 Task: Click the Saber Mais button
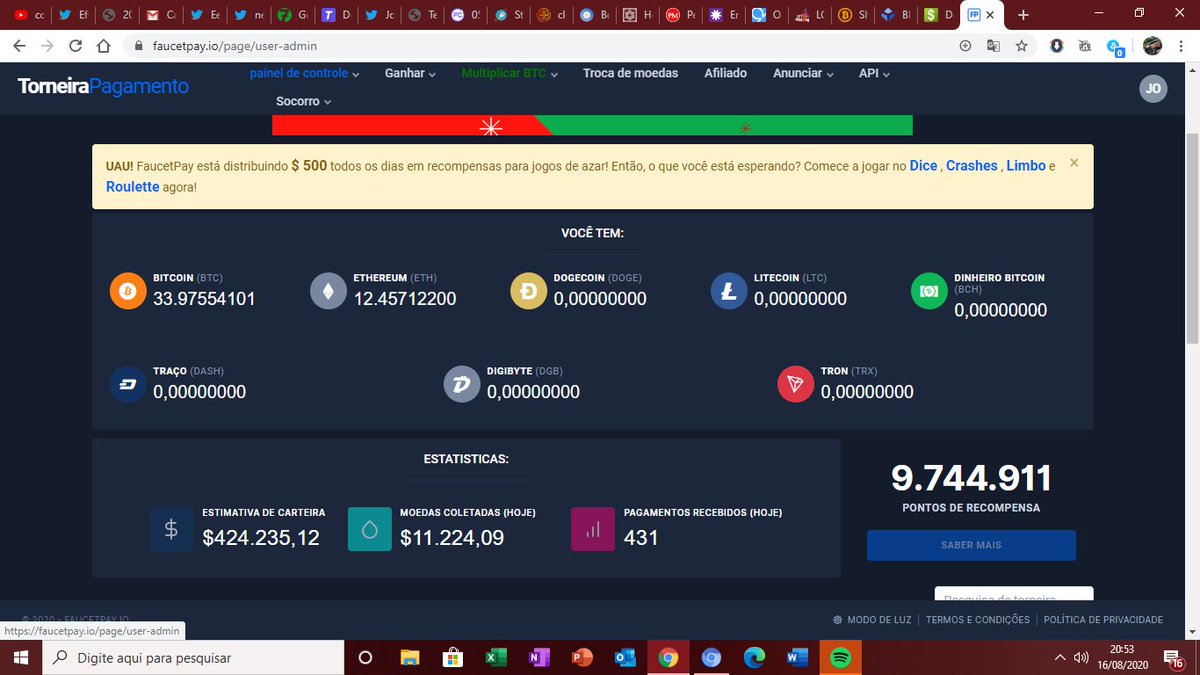point(971,545)
